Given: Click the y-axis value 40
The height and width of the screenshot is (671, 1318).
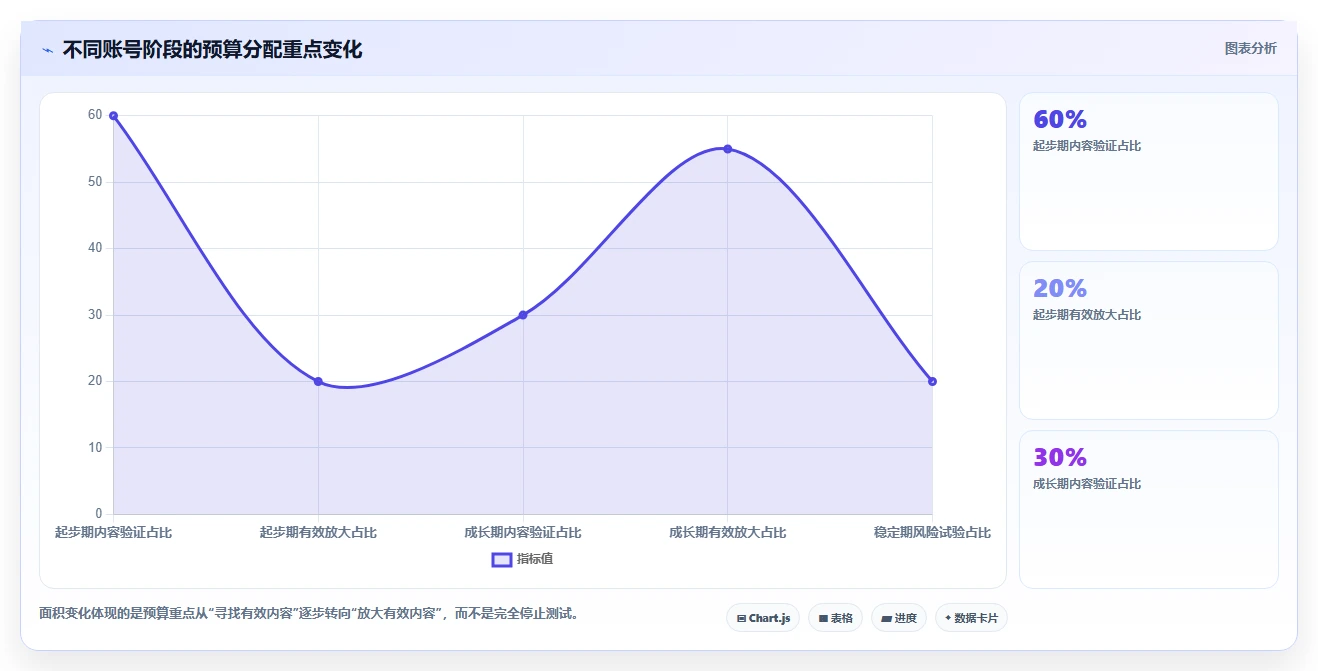Looking at the screenshot, I should click(x=95, y=248).
